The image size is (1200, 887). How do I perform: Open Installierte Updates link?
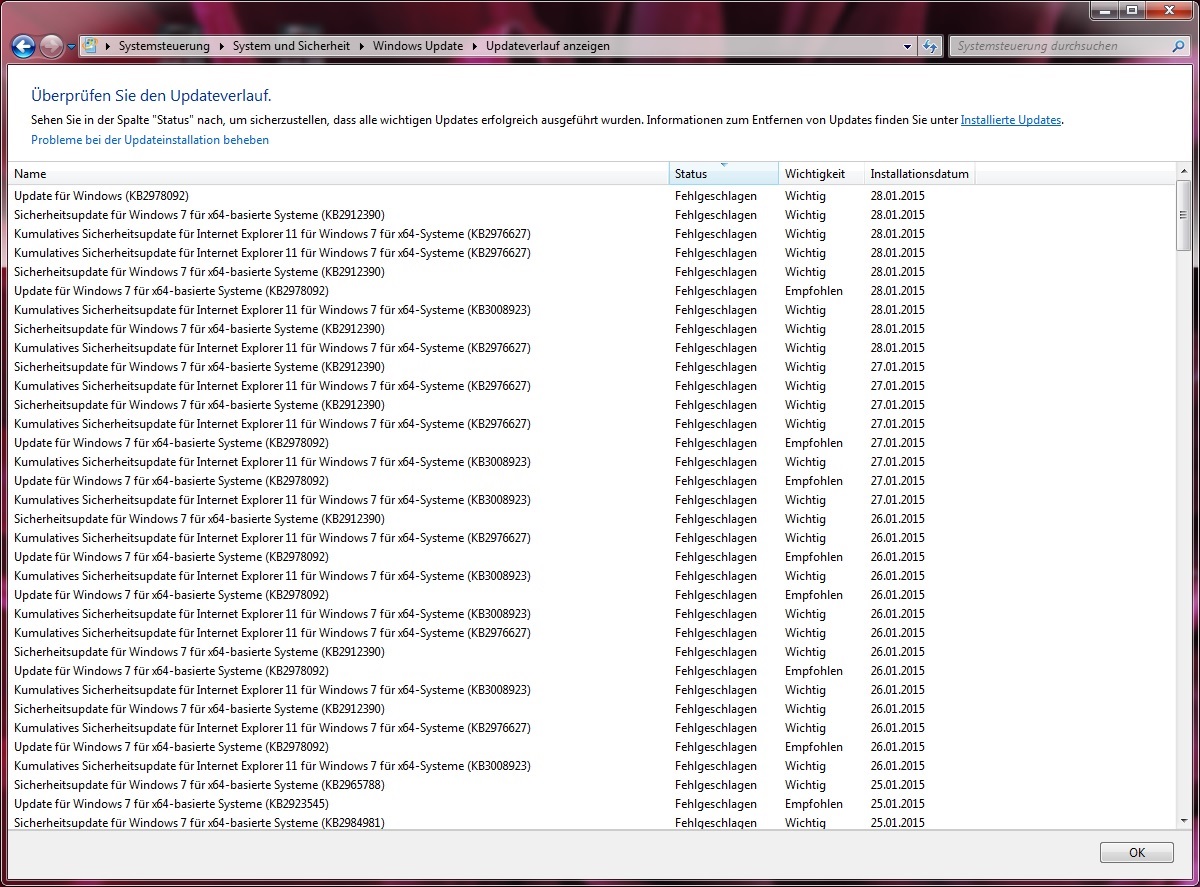point(1011,120)
